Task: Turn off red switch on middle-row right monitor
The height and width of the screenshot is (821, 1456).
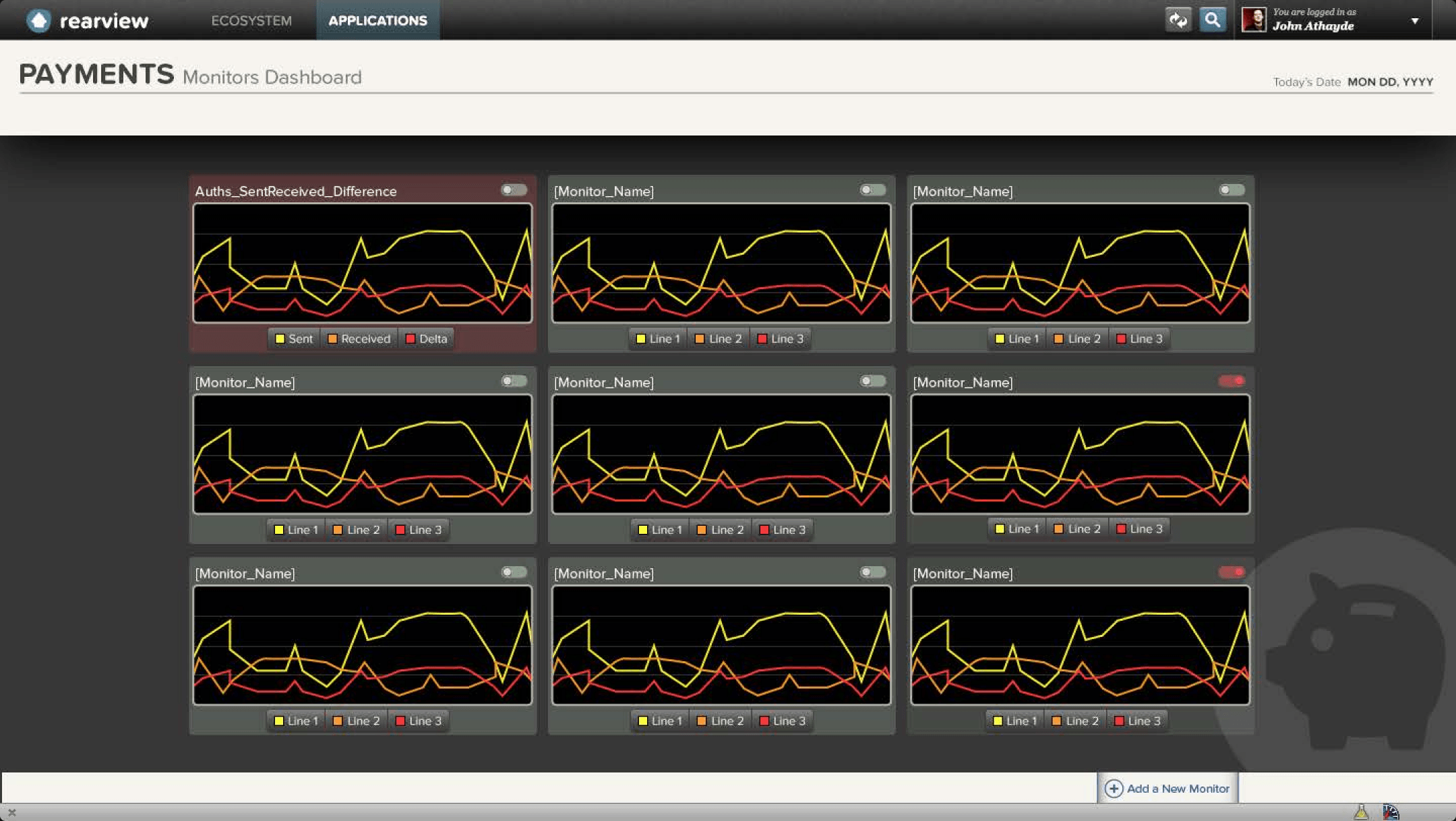Action: (1232, 381)
